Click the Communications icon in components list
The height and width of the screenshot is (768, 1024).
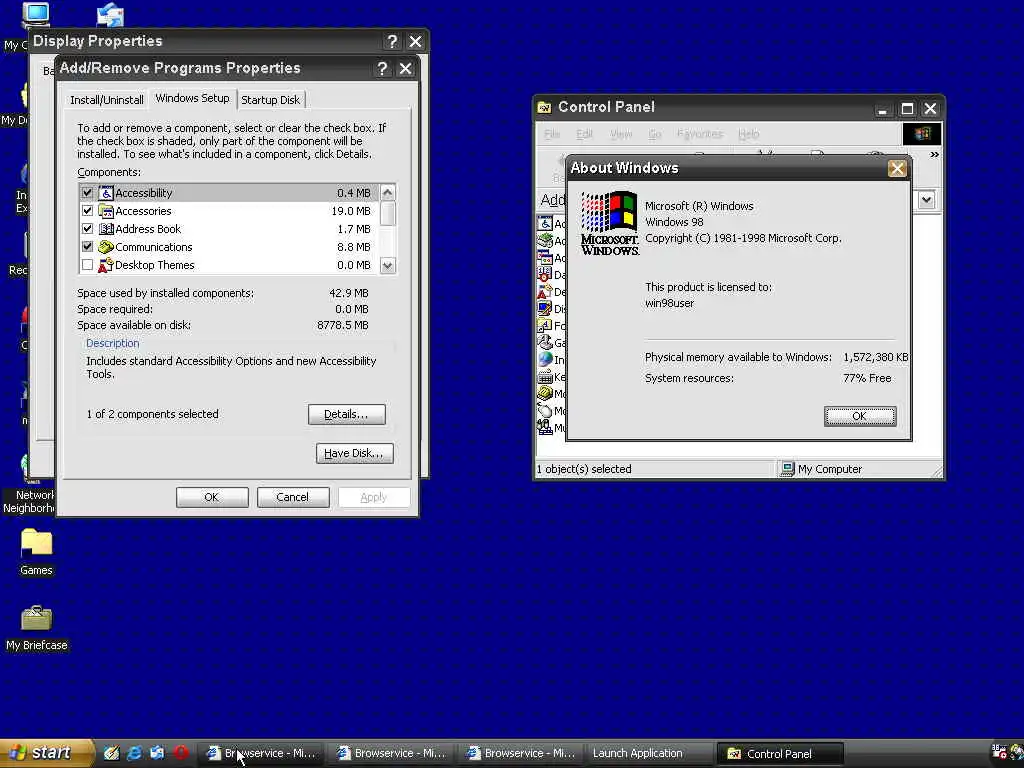[x=106, y=247]
